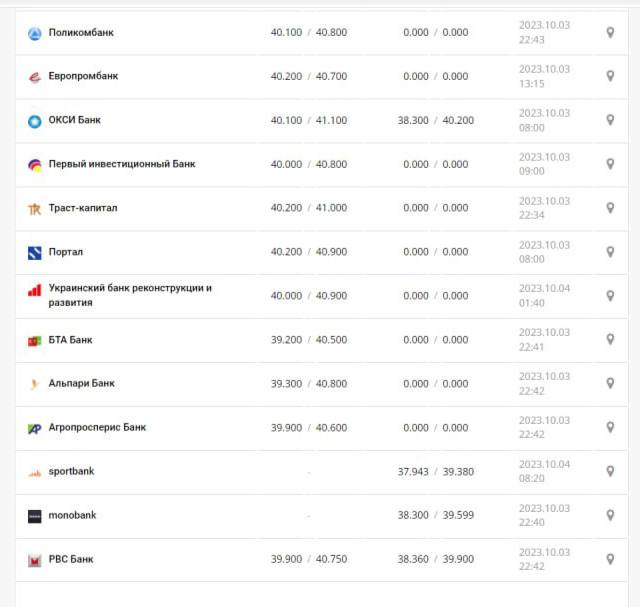Viewport: 640px width, 607px height.
Task: Show БТА Банк branch location pin
Action: click(x=610, y=340)
